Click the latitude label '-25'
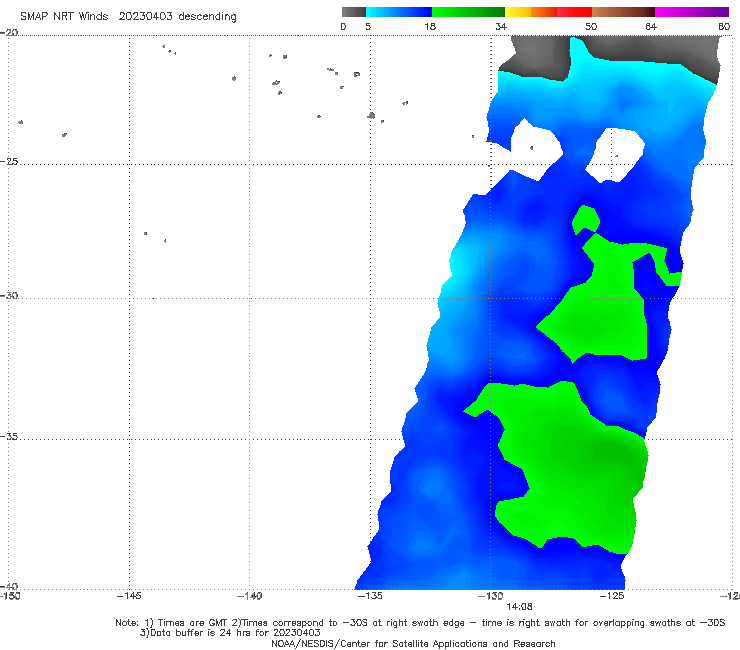Image resolution: width=740 pixels, height=650 pixels. [9, 161]
